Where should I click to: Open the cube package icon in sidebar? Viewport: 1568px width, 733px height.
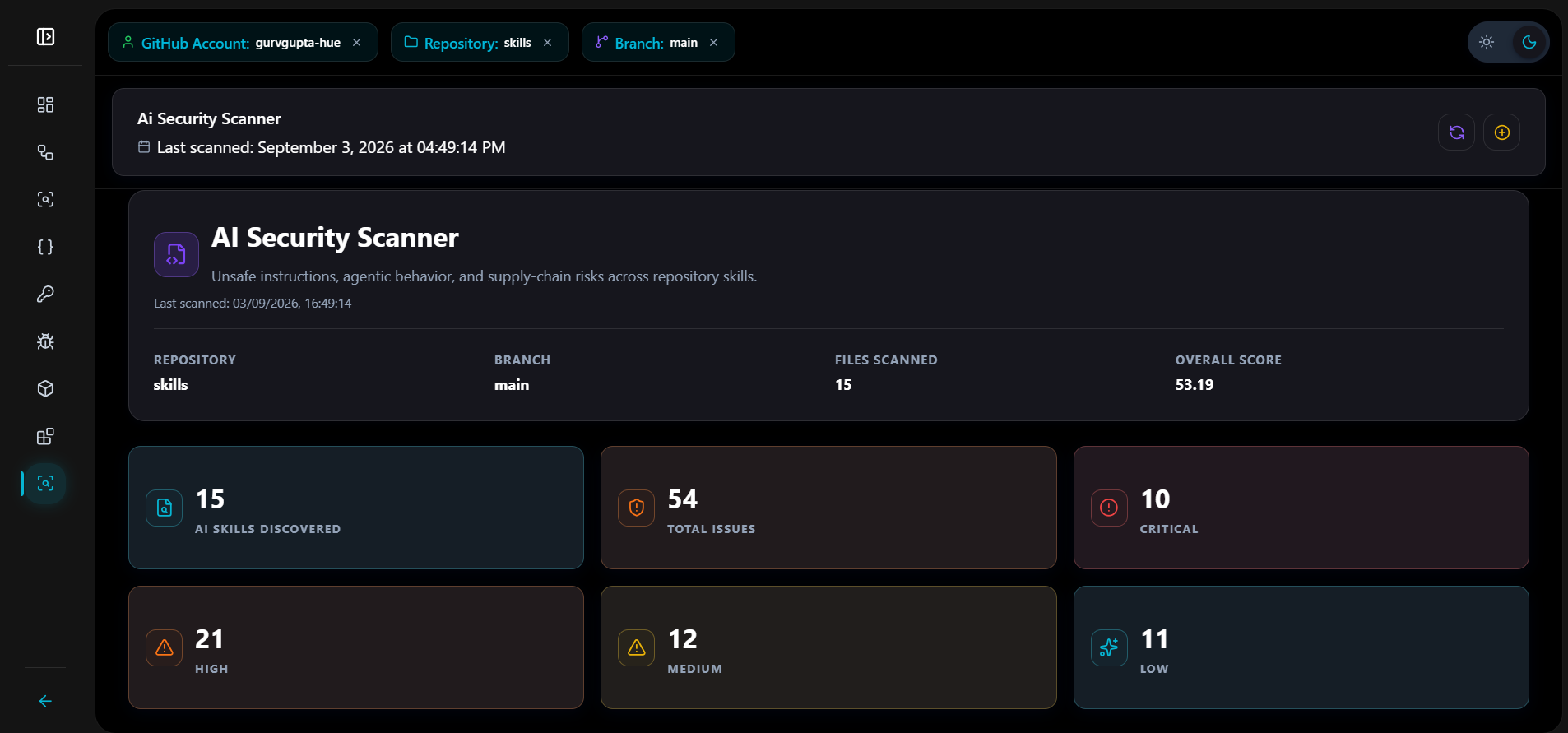pyautogui.click(x=45, y=388)
